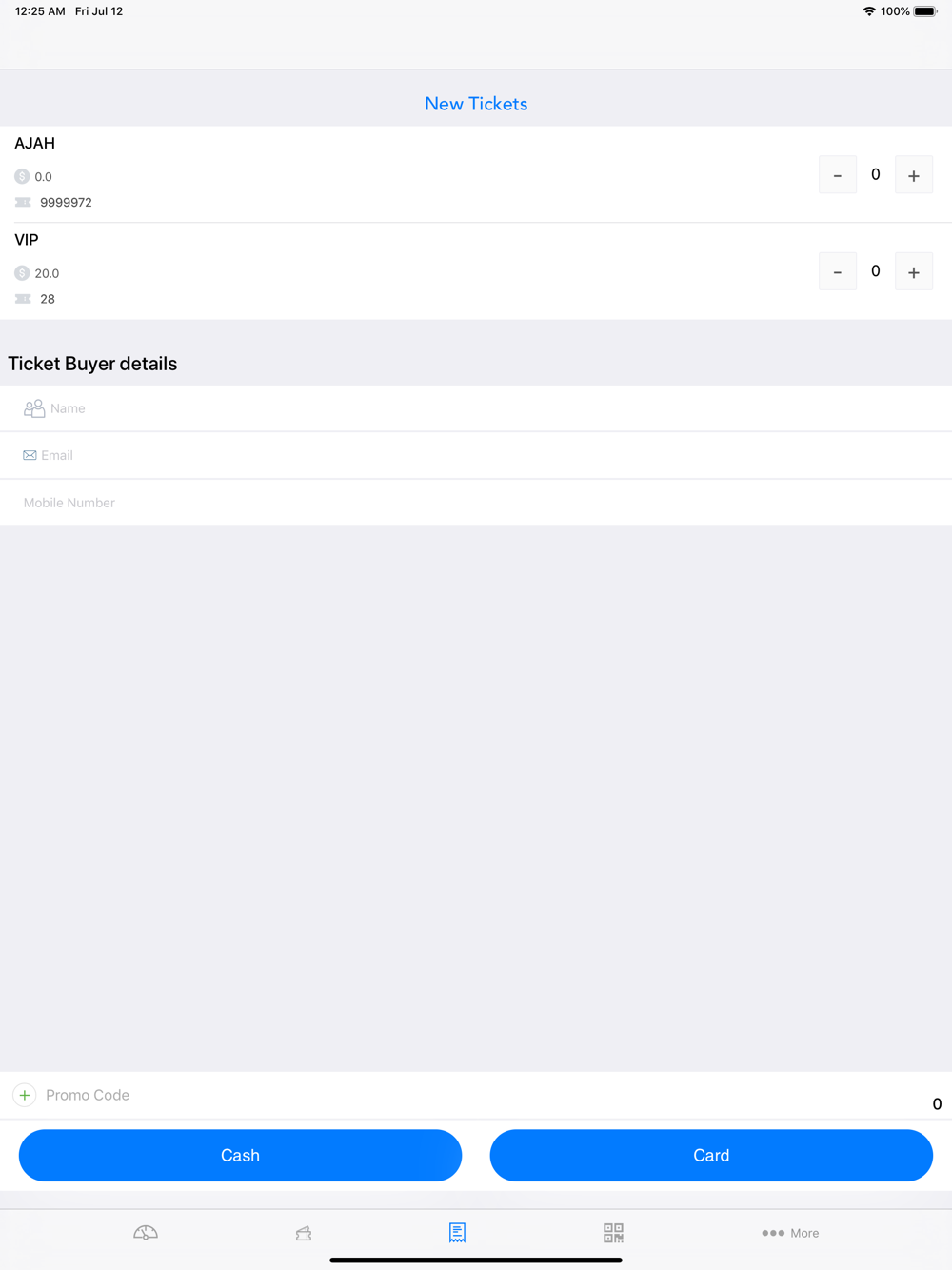Click the New Tickets header
Screen dimensions: 952x1270
[x=476, y=104]
